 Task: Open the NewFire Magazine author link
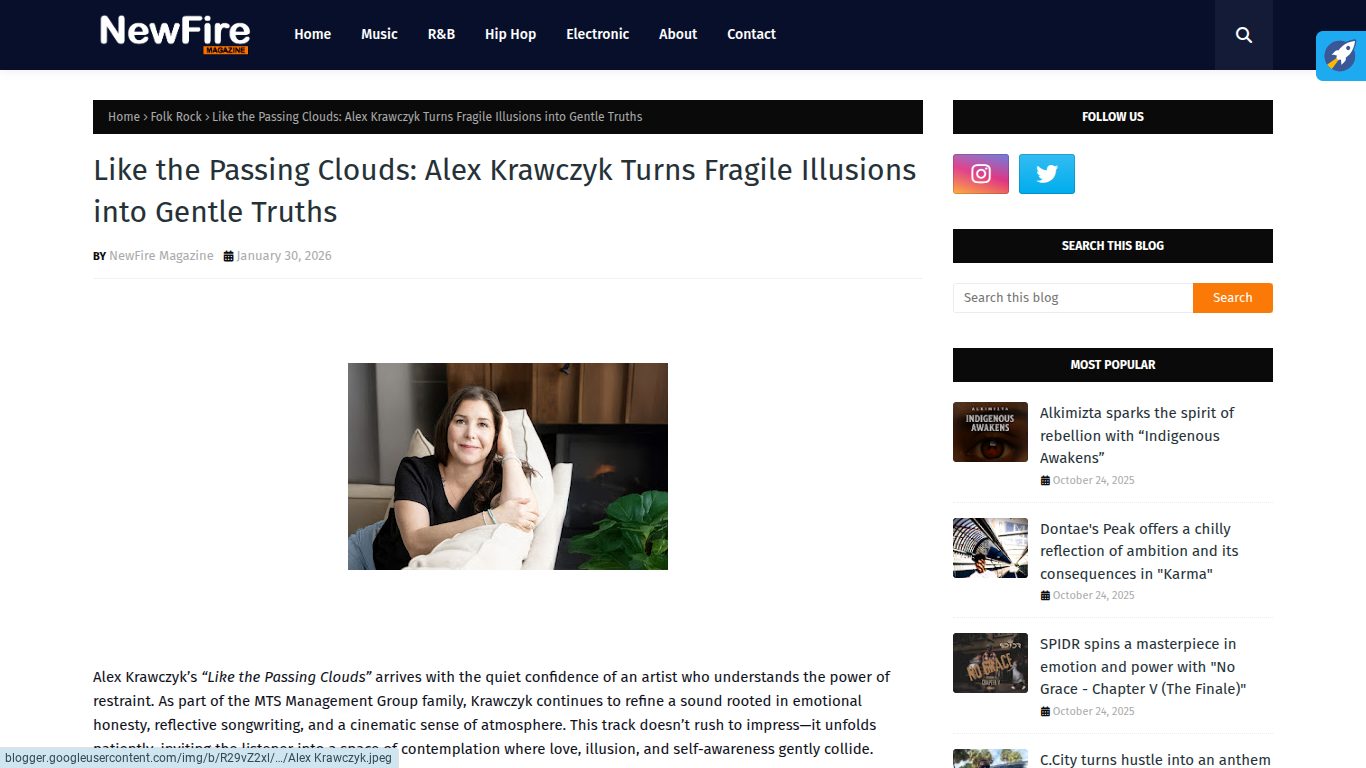coord(161,256)
